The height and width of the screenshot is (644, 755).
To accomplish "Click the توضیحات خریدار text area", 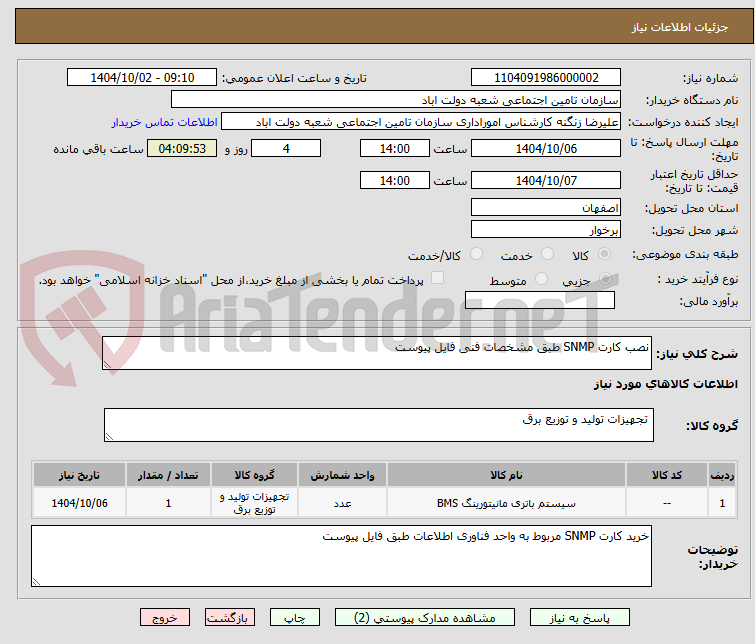I will pos(341,556).
